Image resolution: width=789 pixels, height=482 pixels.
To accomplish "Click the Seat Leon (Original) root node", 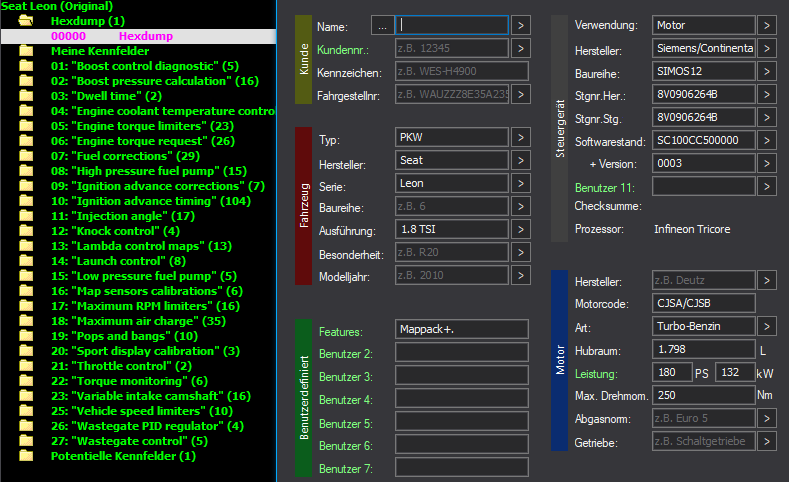I will coord(57,6).
